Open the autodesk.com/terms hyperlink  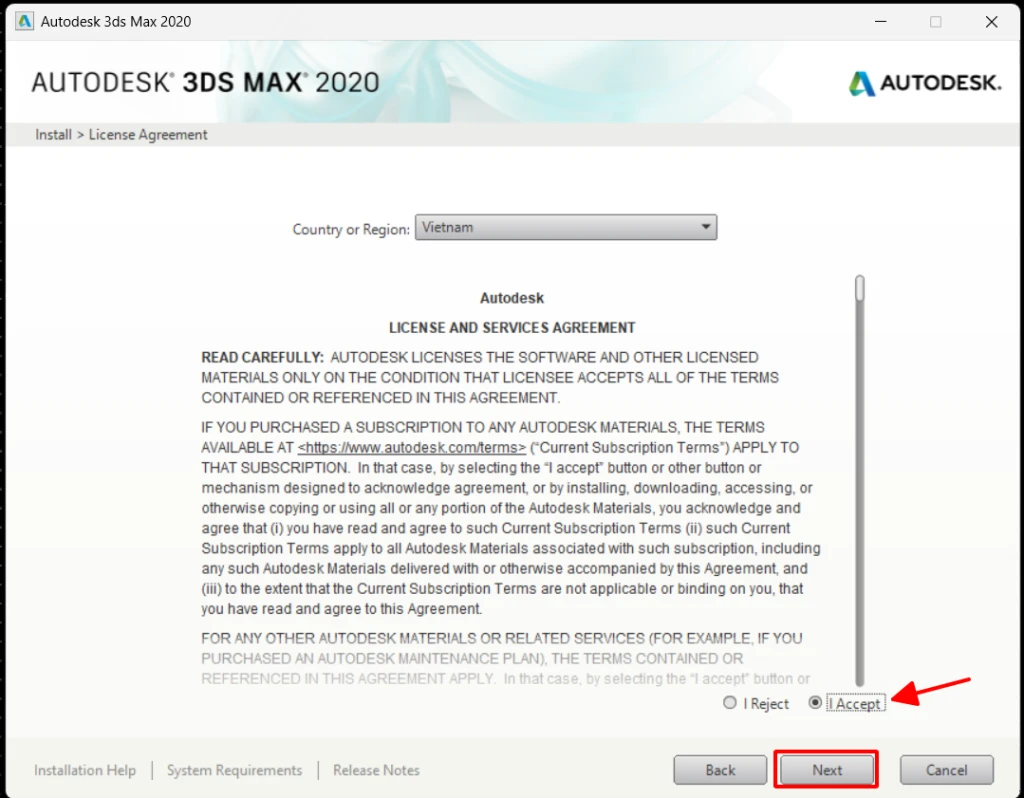[412, 448]
